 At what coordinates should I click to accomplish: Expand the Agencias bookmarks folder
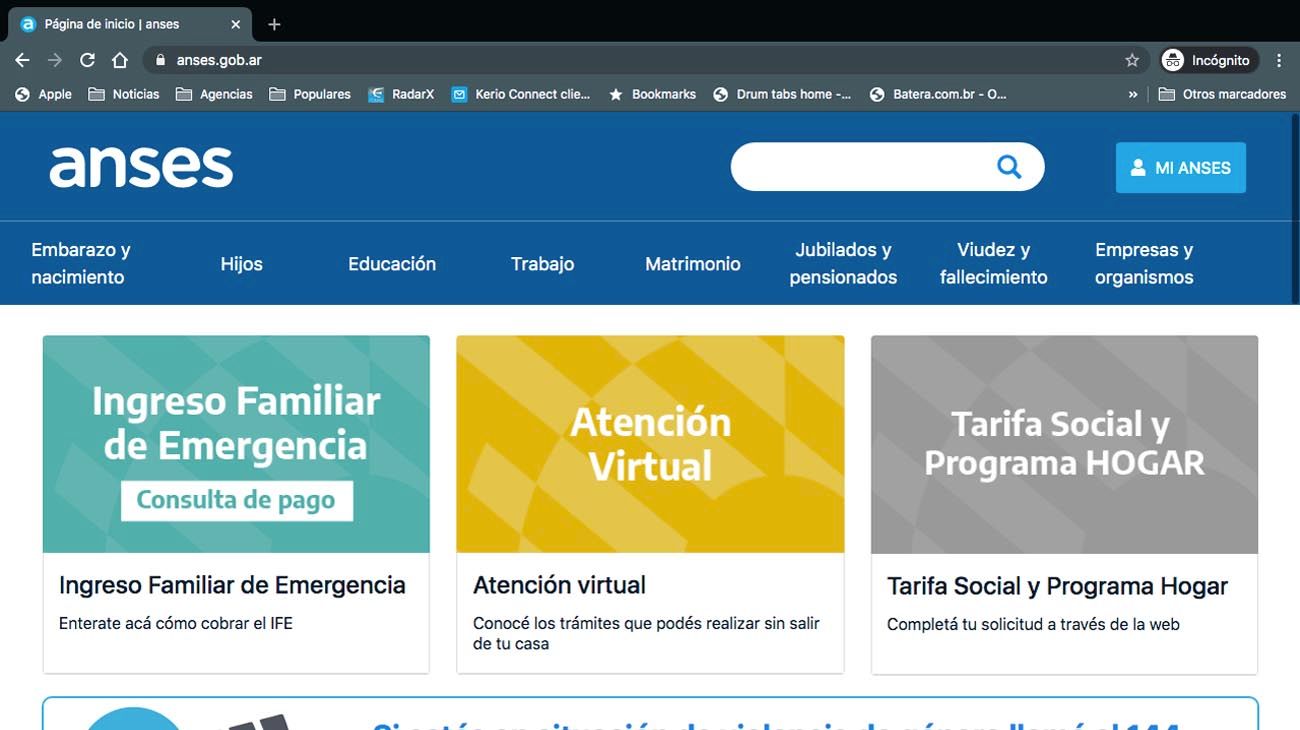[214, 94]
